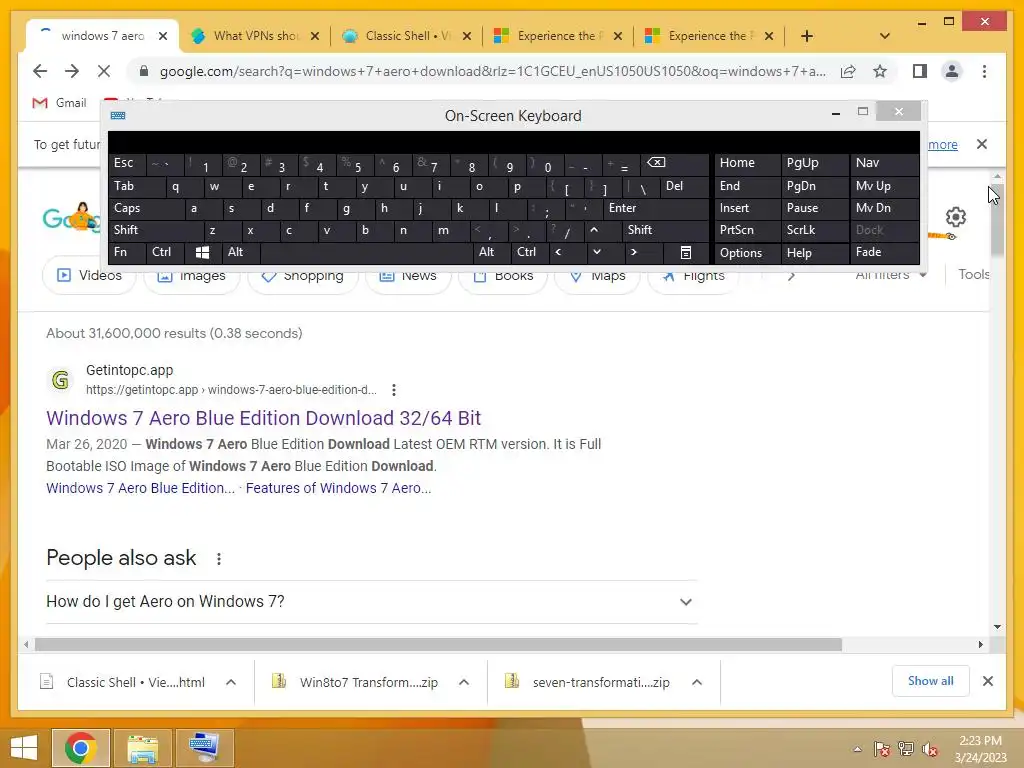Stop page loading in Chrome toolbar
The width and height of the screenshot is (1024, 768).
click(x=104, y=71)
